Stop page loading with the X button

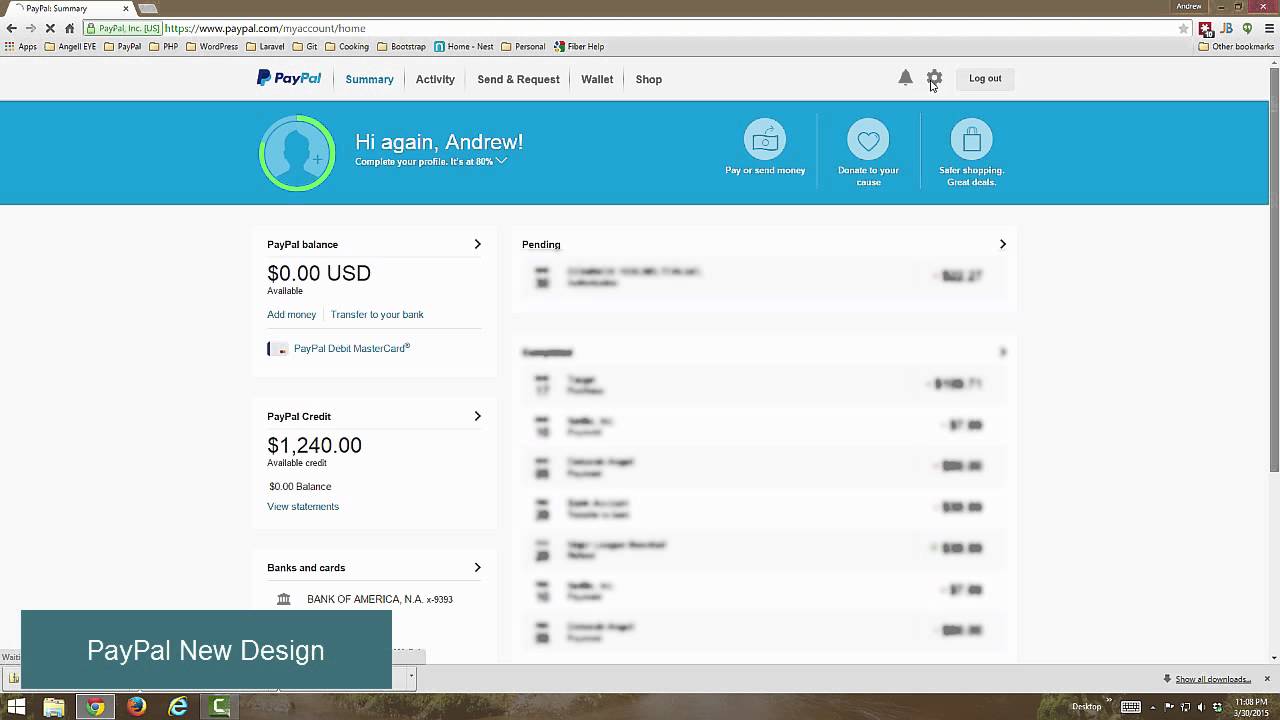tap(50, 28)
